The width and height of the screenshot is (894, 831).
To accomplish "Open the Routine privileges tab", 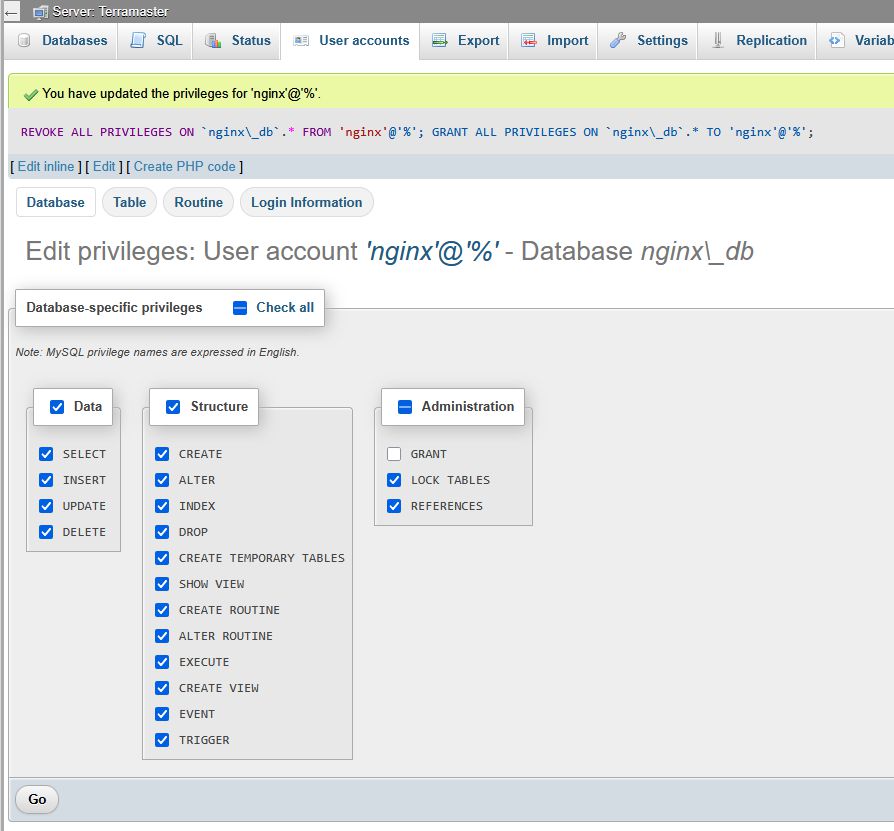I will (x=198, y=202).
